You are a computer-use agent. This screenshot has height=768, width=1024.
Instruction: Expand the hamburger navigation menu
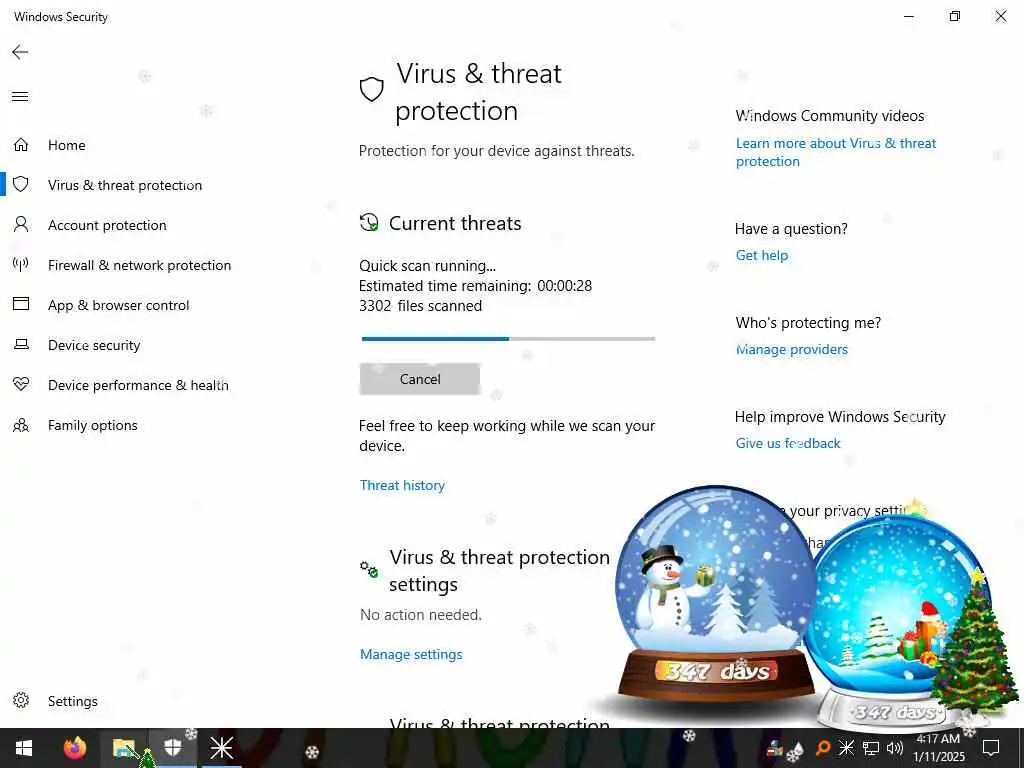20,97
